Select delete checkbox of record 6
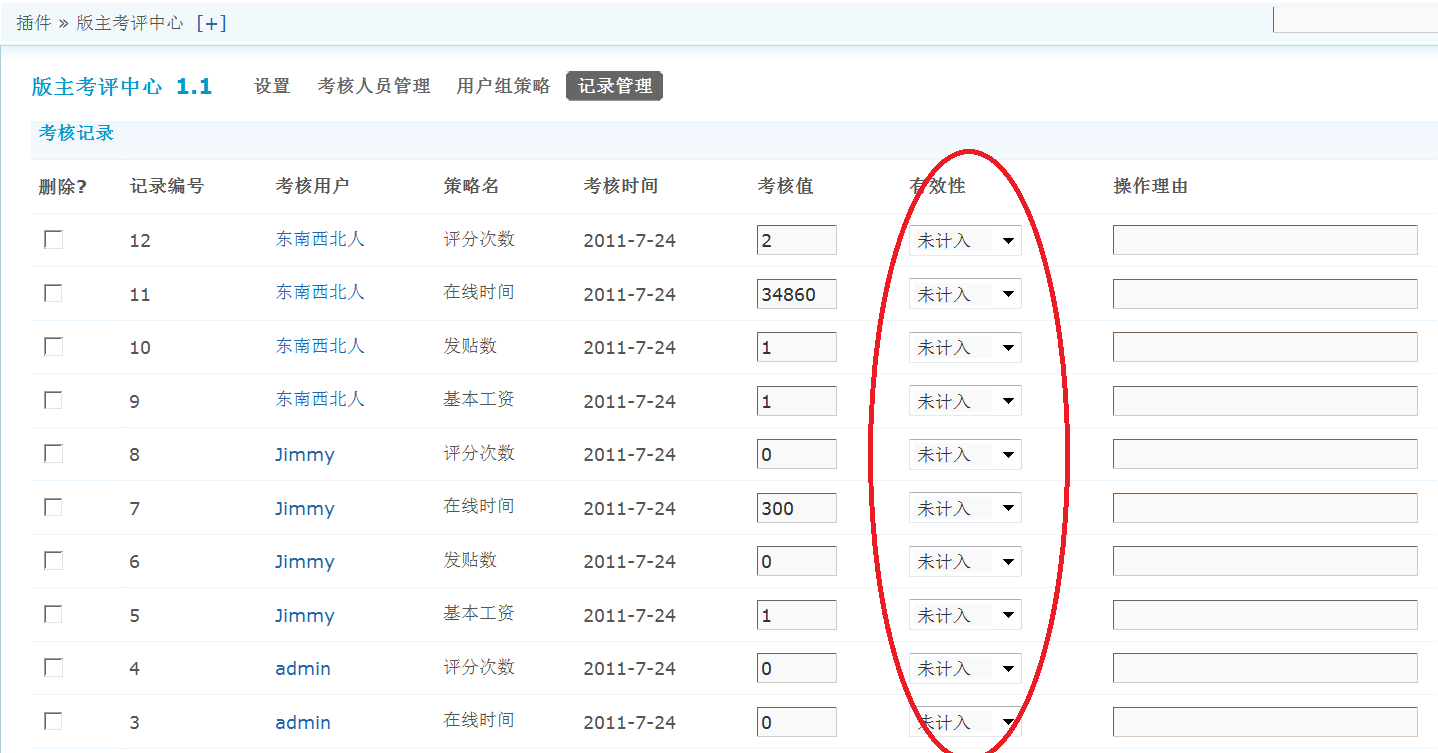The image size is (1438, 753). pos(53,561)
